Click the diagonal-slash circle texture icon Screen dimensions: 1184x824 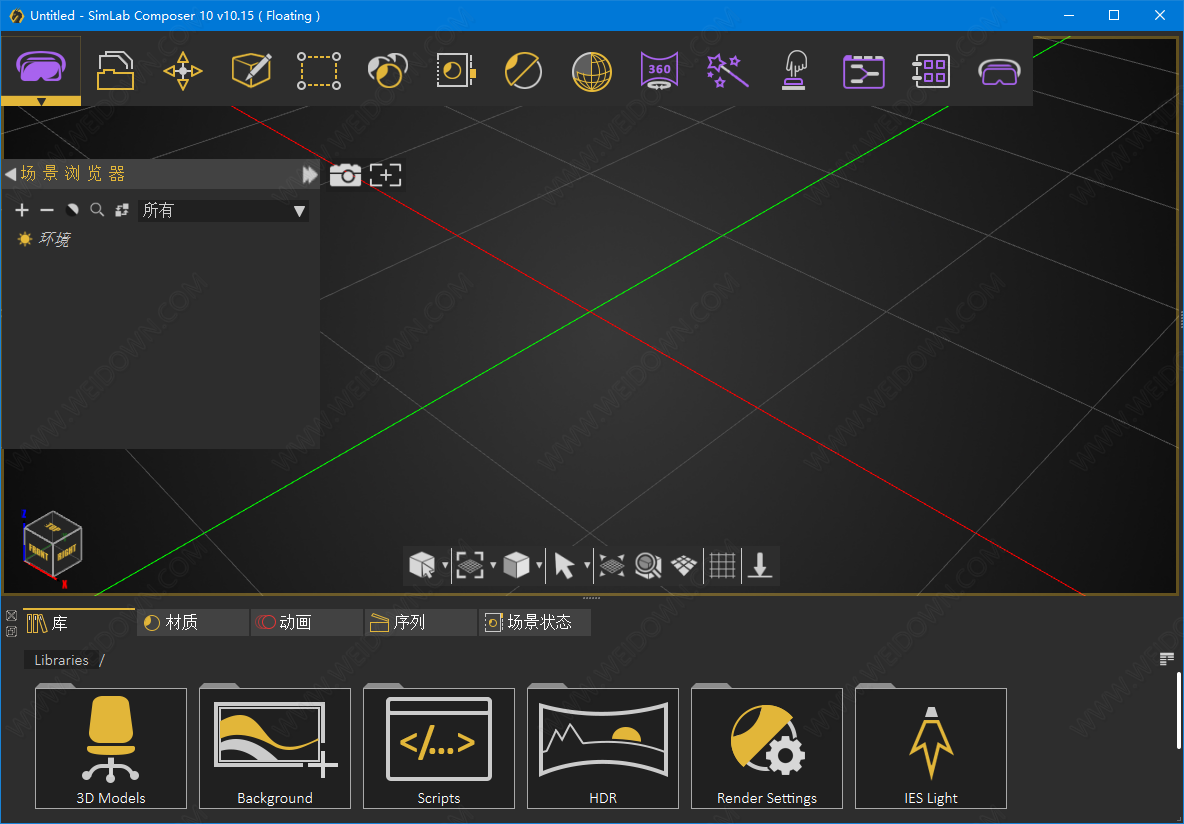point(523,71)
